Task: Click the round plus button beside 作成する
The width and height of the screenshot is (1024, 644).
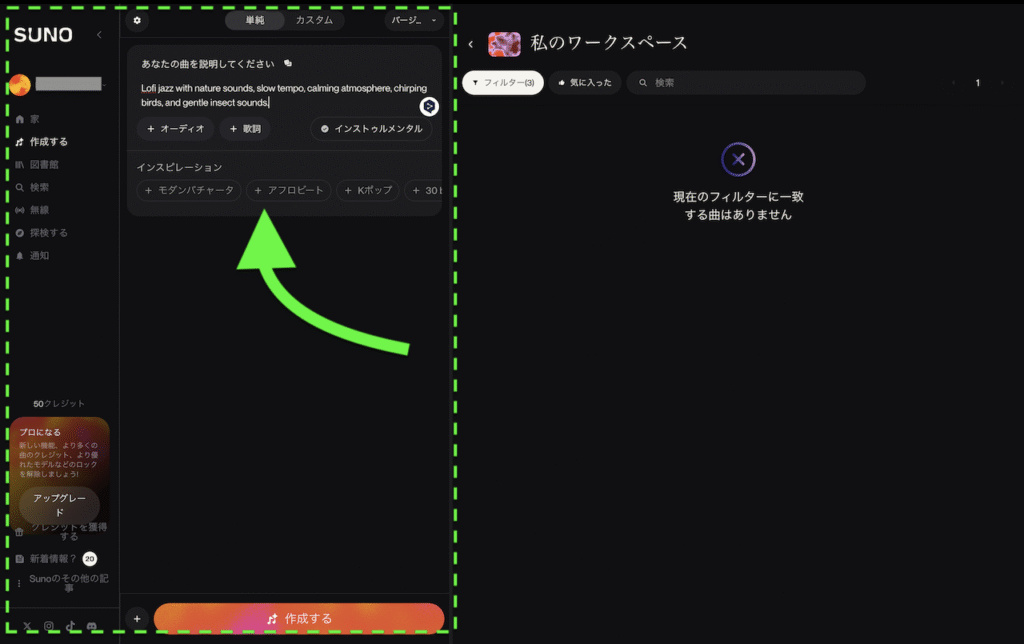Action: [137, 619]
